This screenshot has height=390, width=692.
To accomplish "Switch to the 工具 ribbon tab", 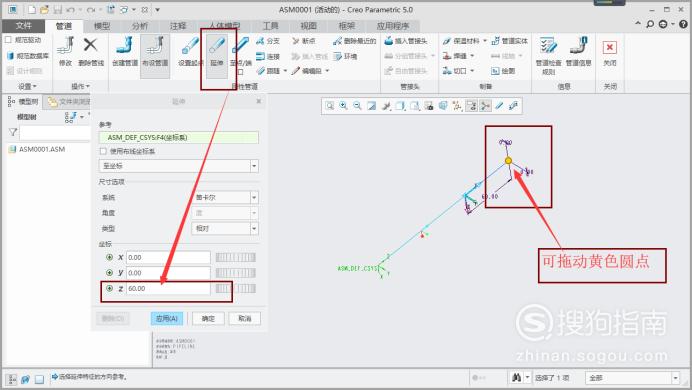I will pos(270,26).
